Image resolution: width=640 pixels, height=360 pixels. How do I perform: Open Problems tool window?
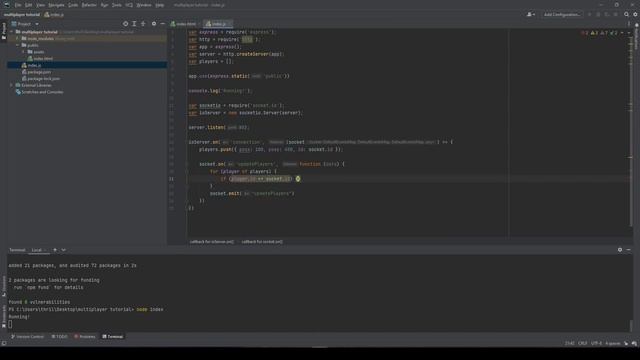(x=85, y=337)
